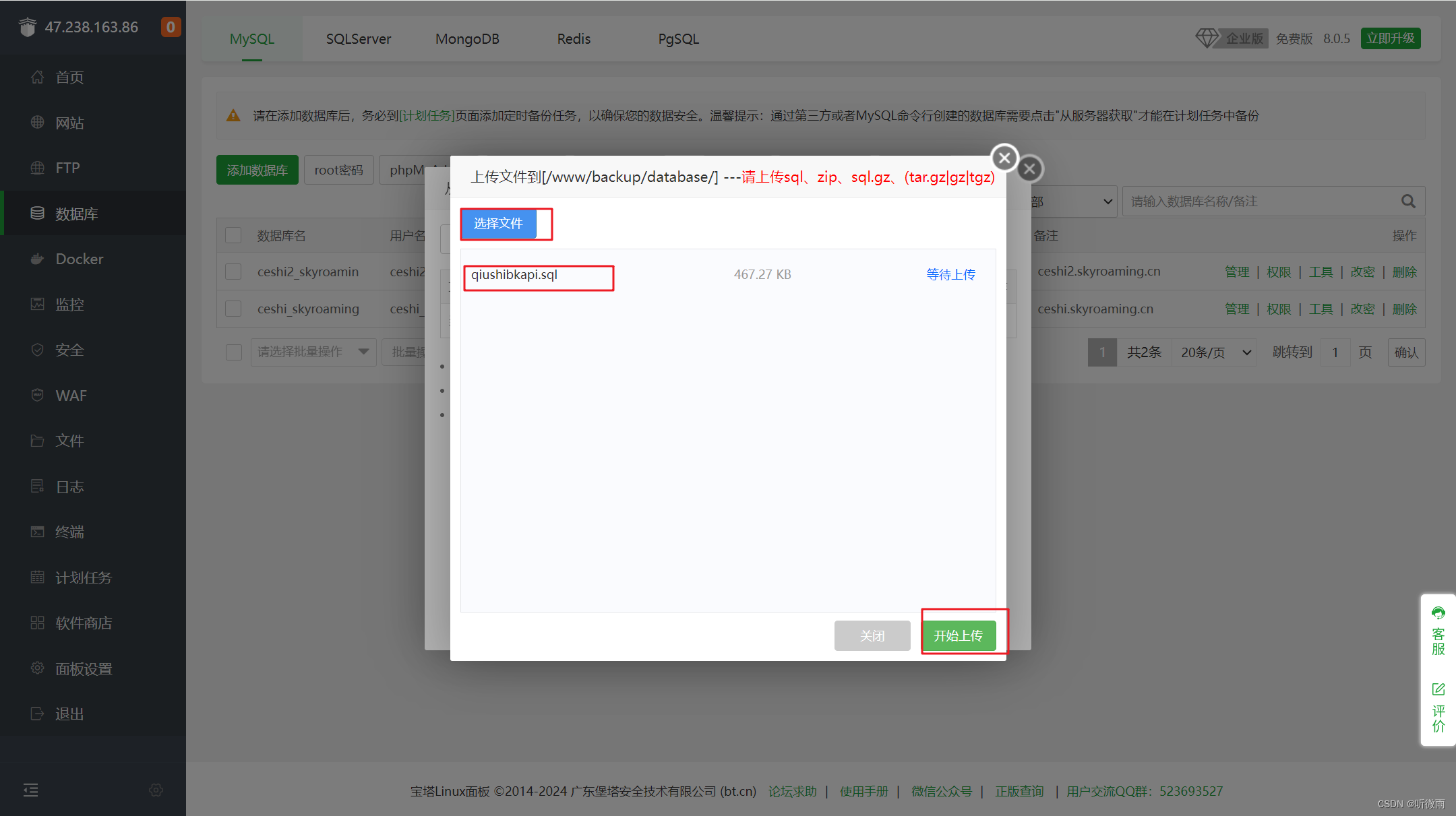This screenshot has height=816, width=1456.
Task: Click 管理 for ceshi2.skyroaming.cn row
Action: tap(1237, 272)
